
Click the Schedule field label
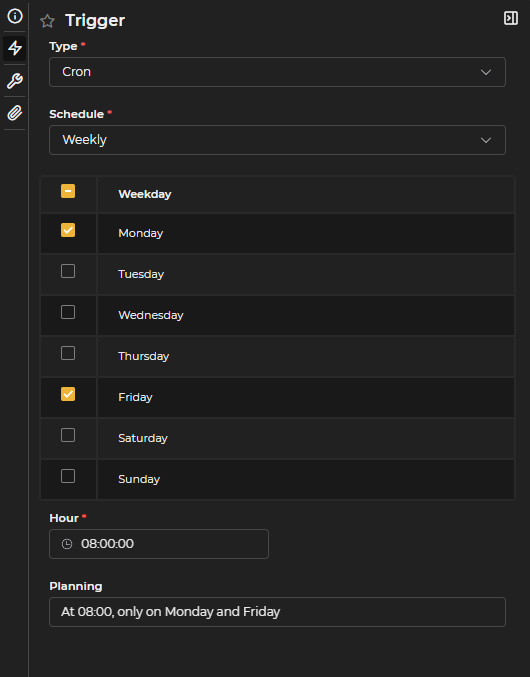[76, 114]
